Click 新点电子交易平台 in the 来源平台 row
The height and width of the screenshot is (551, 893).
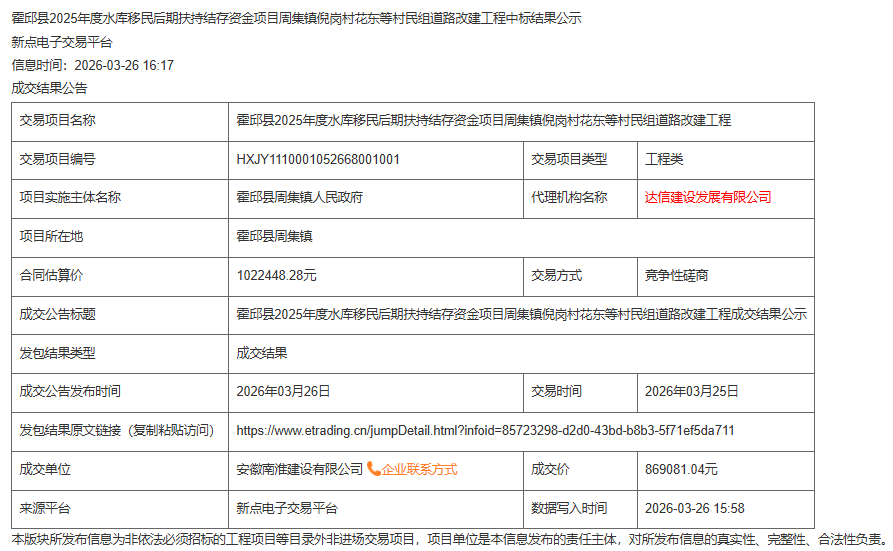pyautogui.click(x=287, y=508)
